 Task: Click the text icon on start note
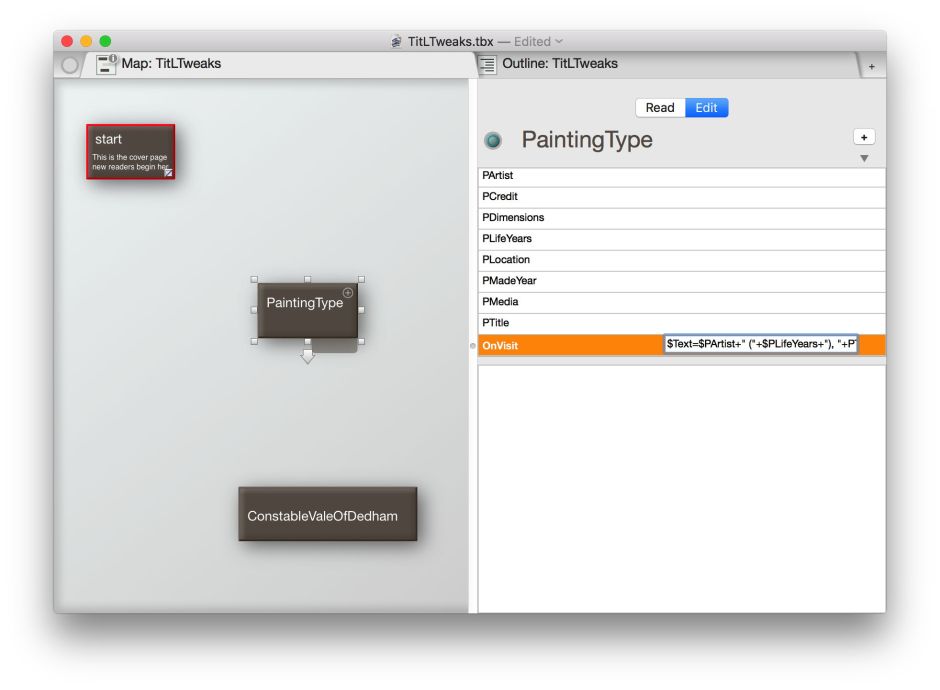coord(168,172)
